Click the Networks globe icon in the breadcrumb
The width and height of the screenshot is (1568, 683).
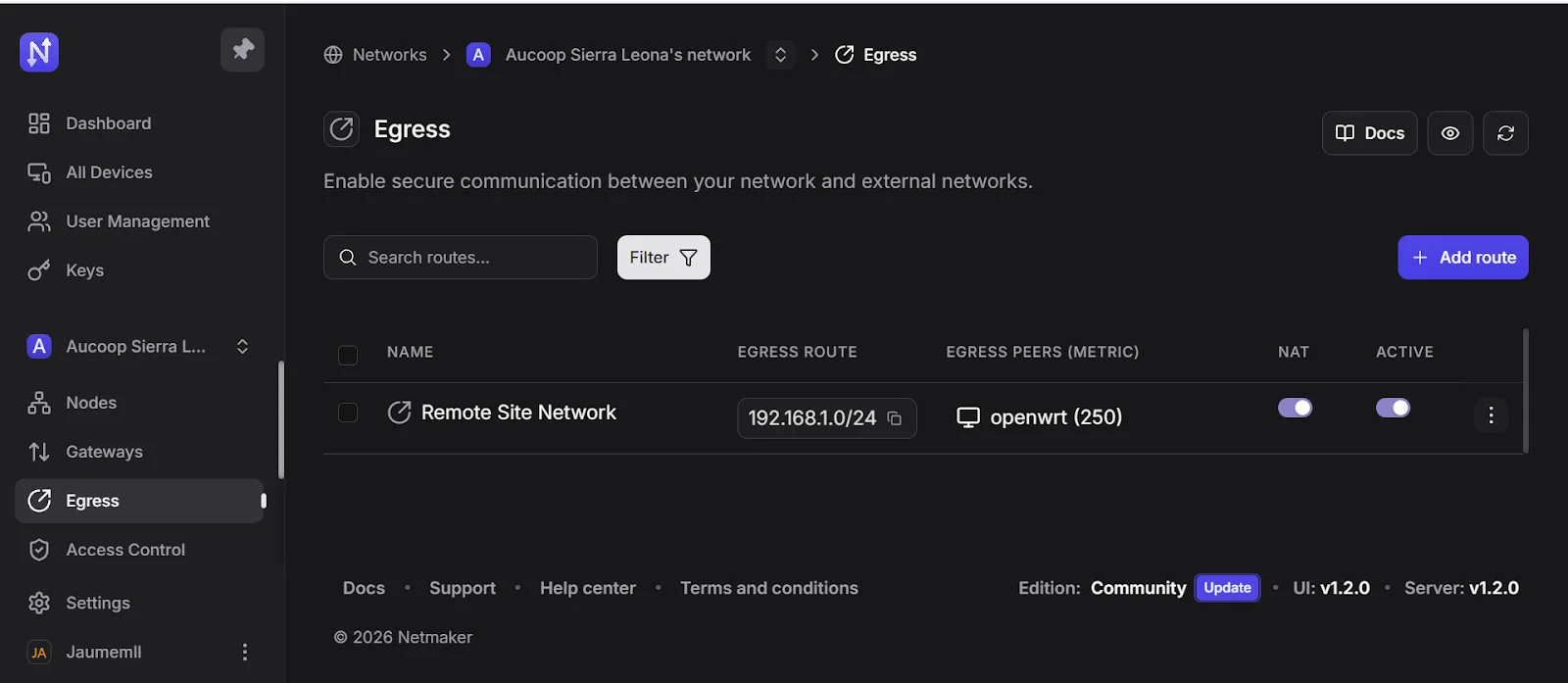[333, 55]
